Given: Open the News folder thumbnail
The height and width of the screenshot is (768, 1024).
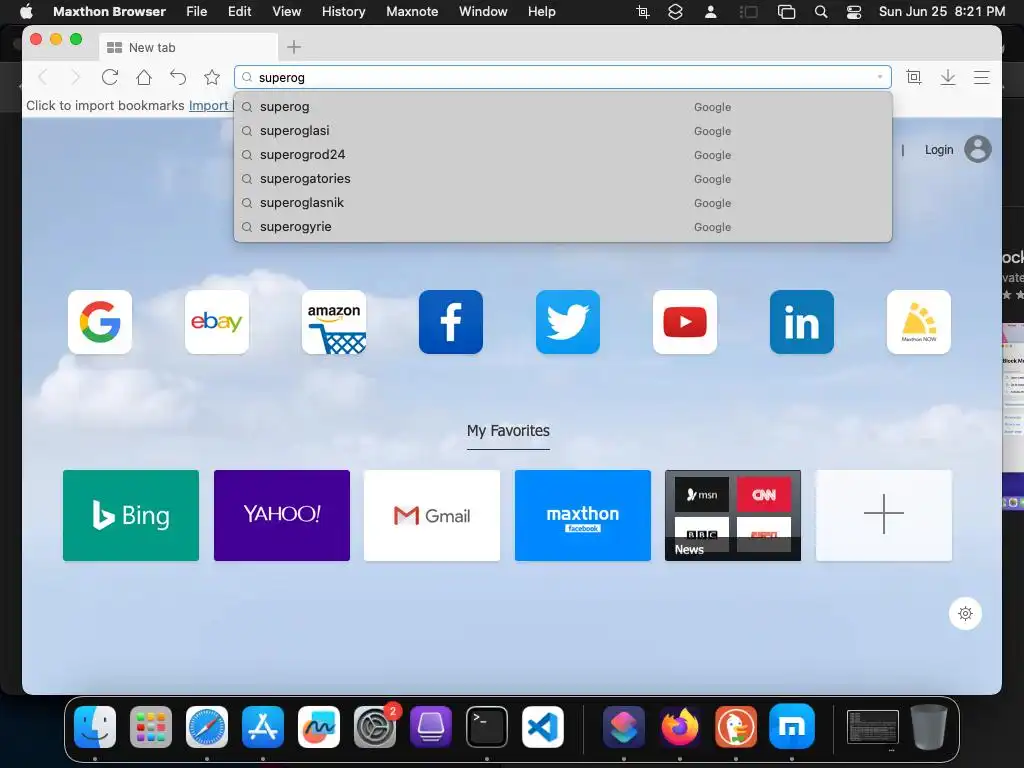Looking at the screenshot, I should [x=733, y=515].
